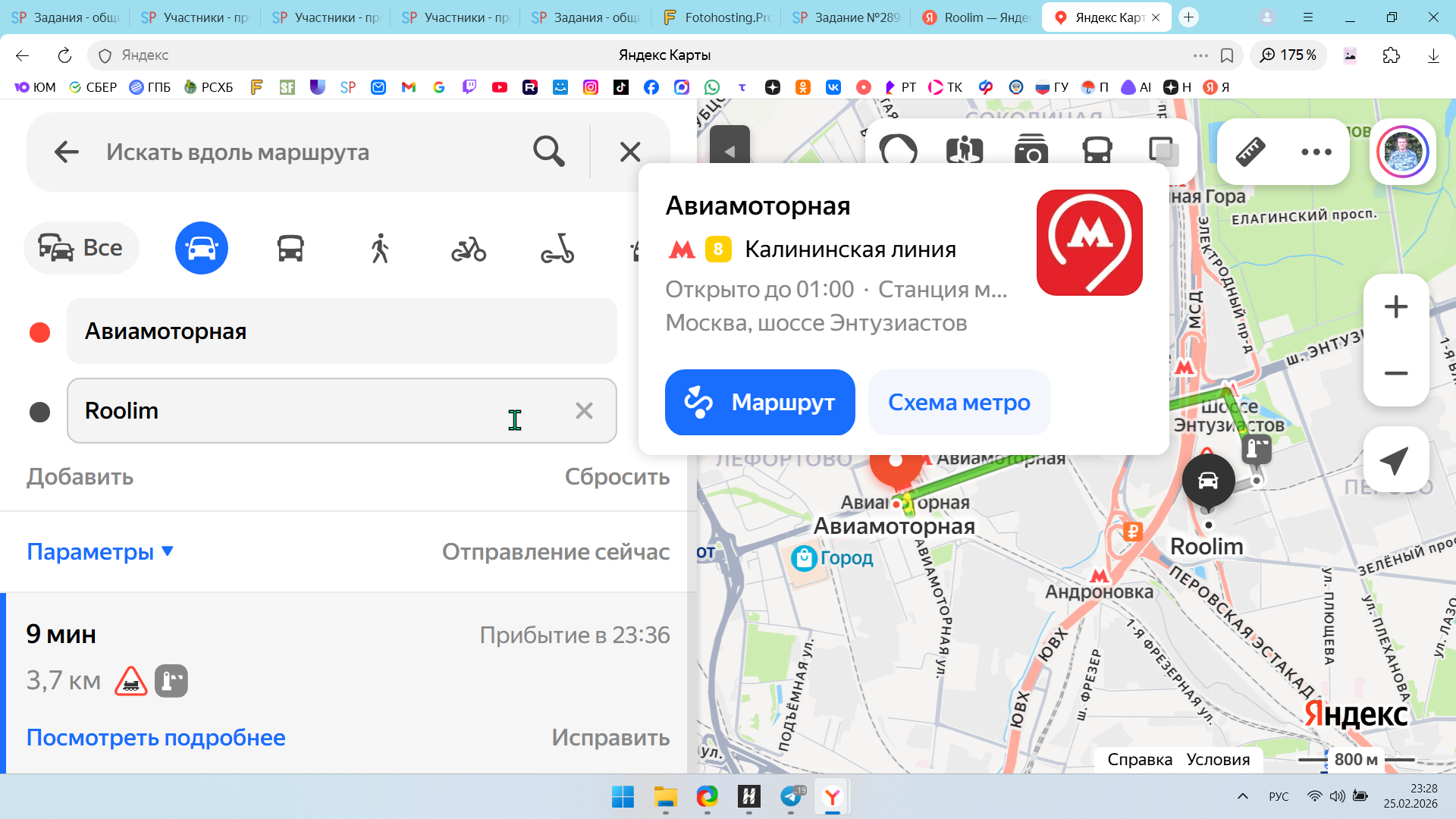The width and height of the screenshot is (1456, 819).
Task: Click the ruler measurement tool on map
Action: pyautogui.click(x=1250, y=152)
